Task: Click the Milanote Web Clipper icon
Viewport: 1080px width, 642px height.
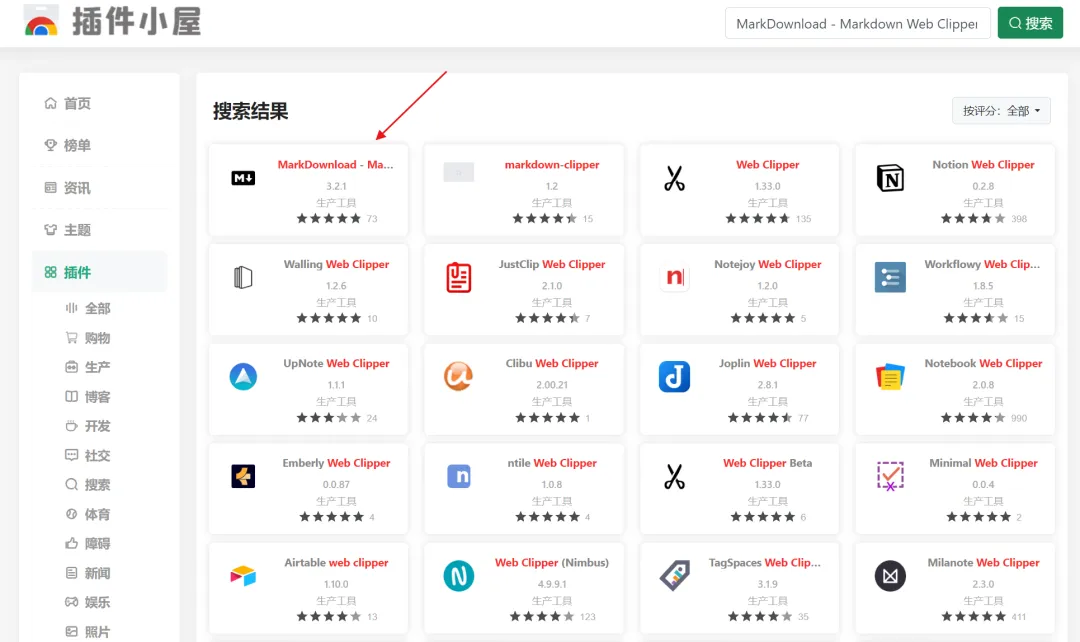Action: (890, 576)
